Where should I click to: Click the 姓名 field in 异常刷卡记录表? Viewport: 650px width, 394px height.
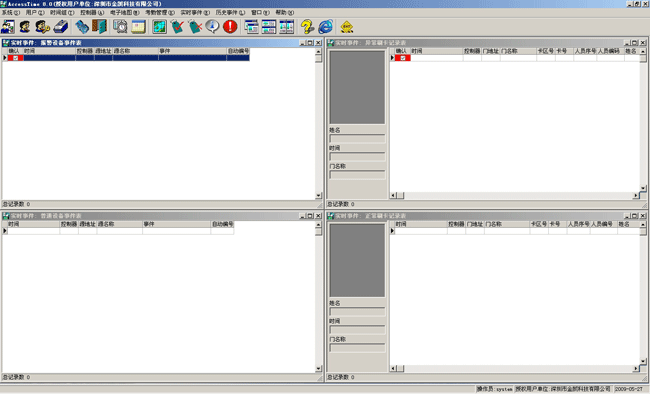[357, 139]
